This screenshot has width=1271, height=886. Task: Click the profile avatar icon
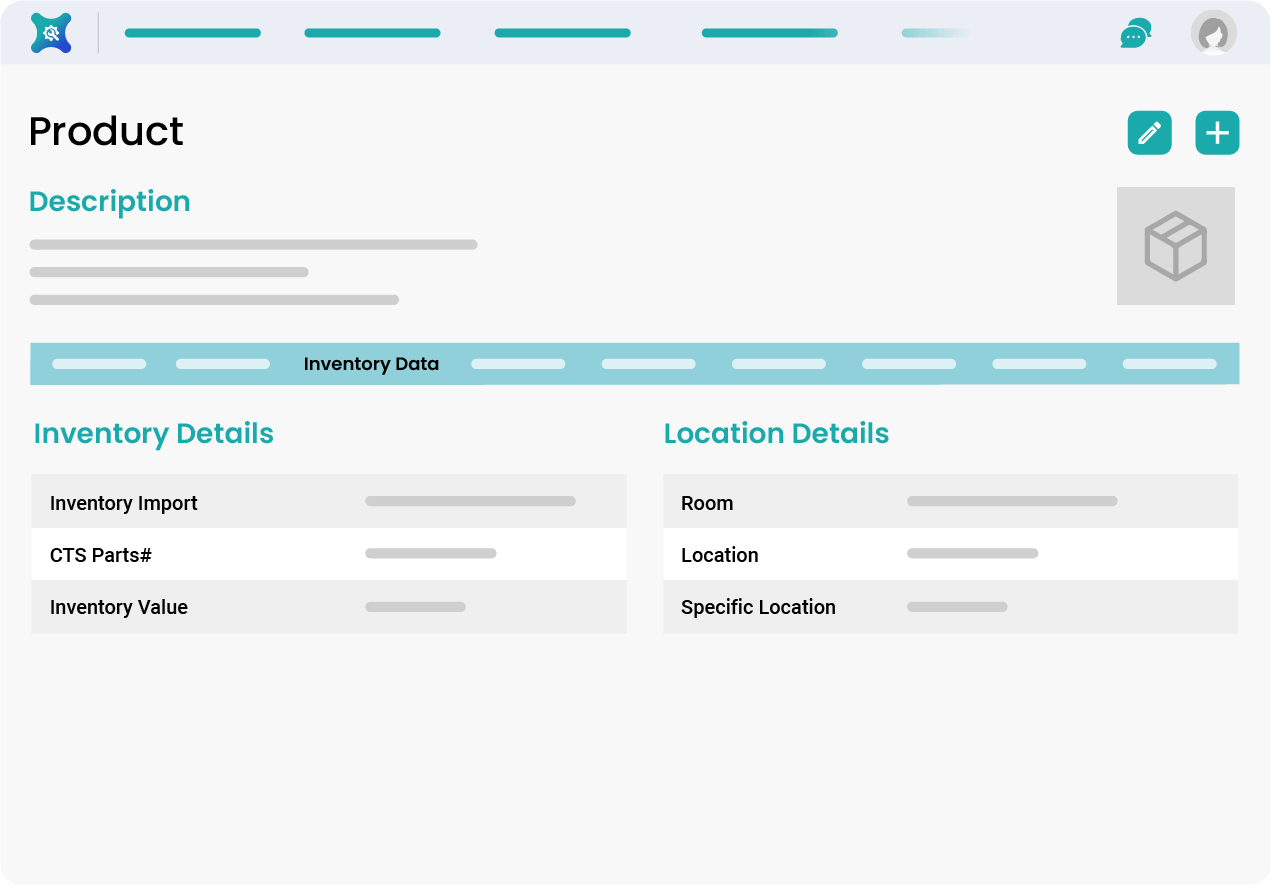click(1213, 32)
